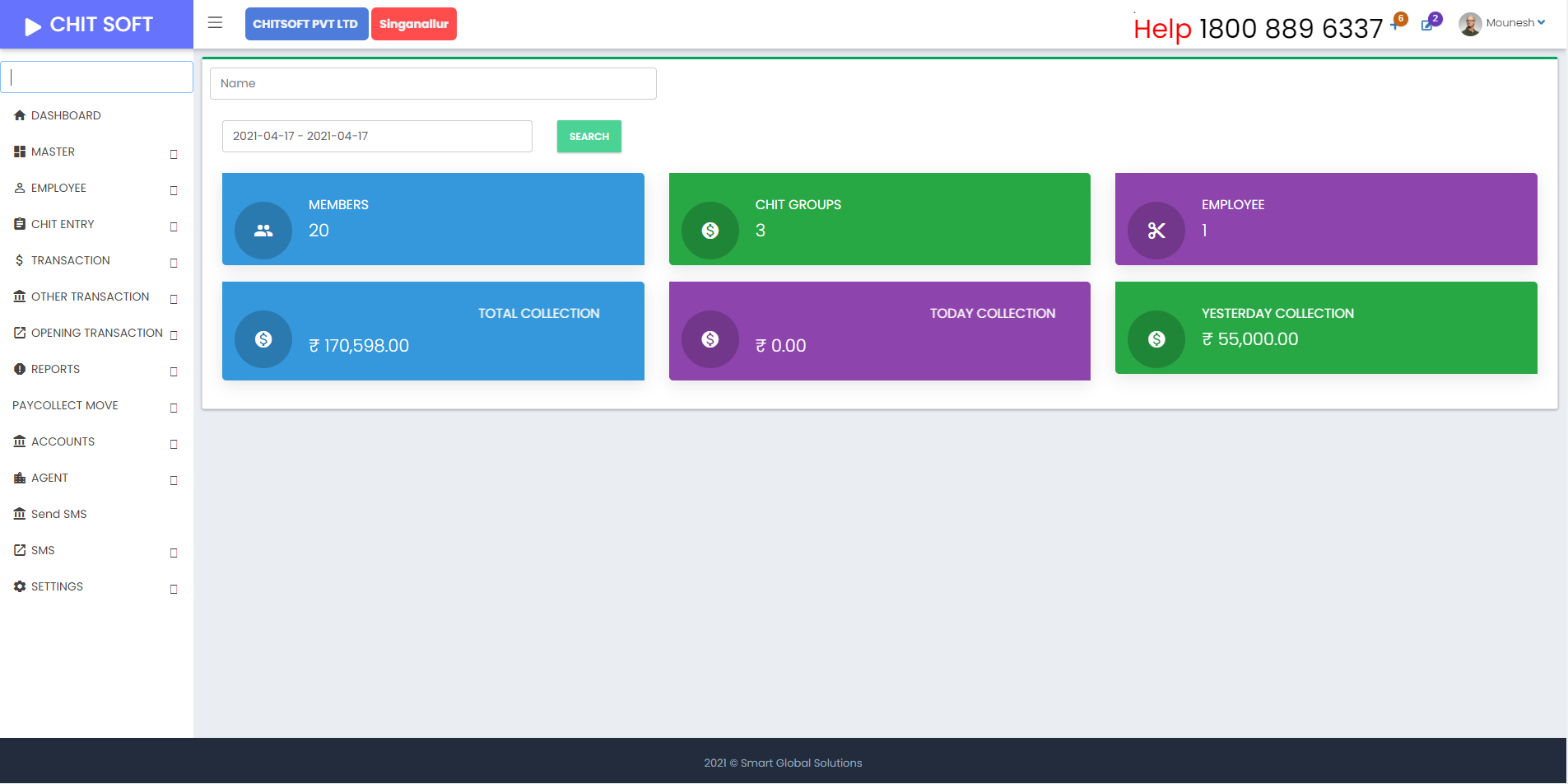
Task: Click the Members people icon
Action: pyautogui.click(x=263, y=231)
